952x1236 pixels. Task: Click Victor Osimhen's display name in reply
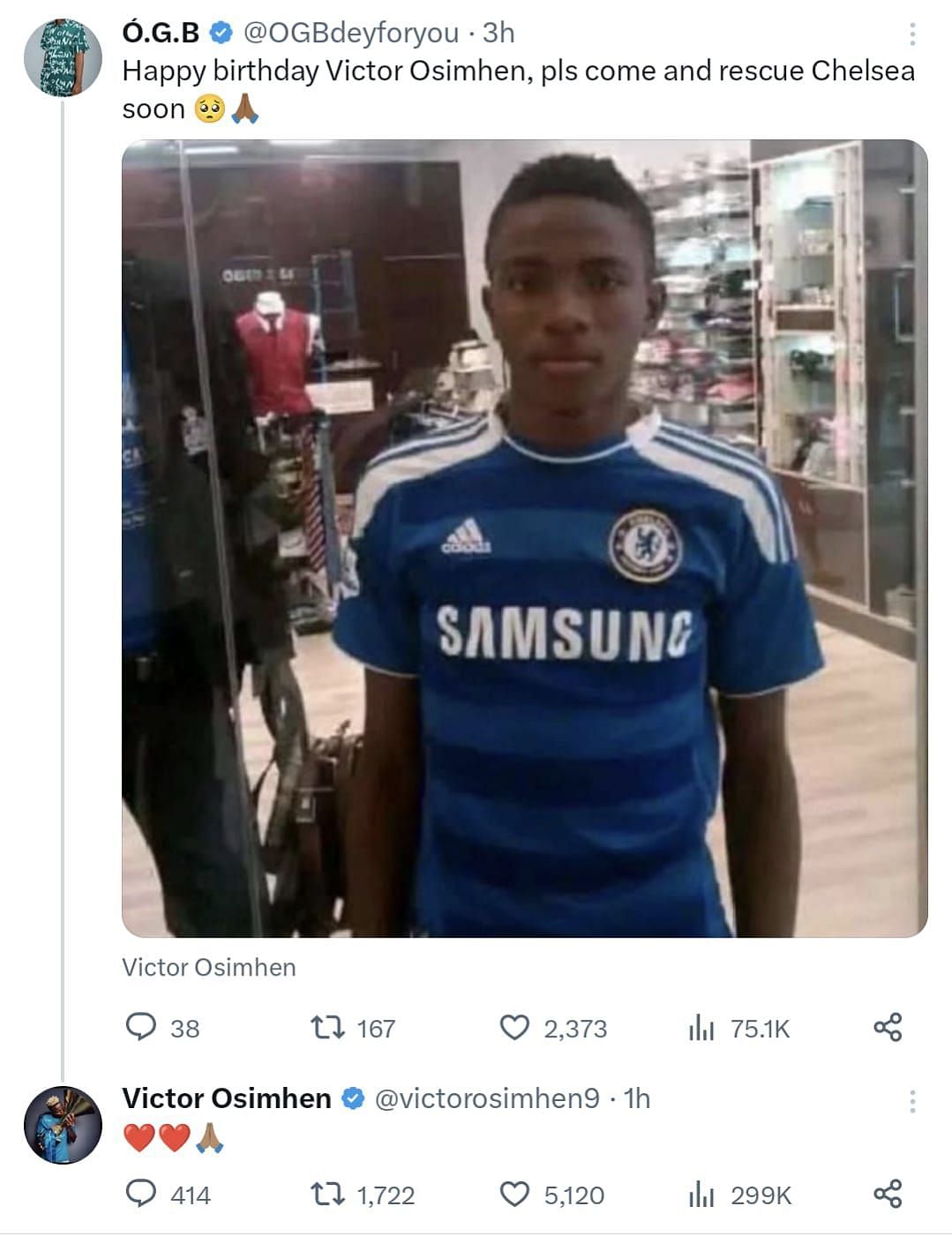(x=226, y=1098)
